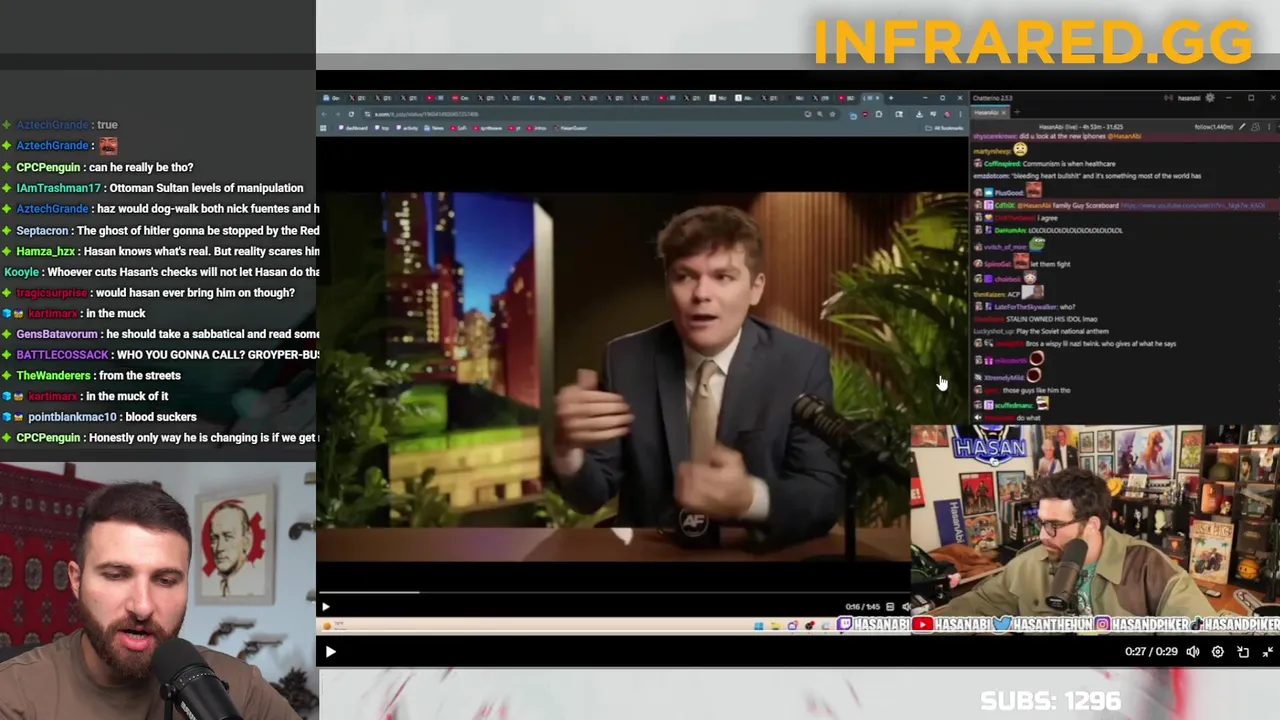Click Kooyle's chat message about Hasan's checks

click(x=162, y=272)
